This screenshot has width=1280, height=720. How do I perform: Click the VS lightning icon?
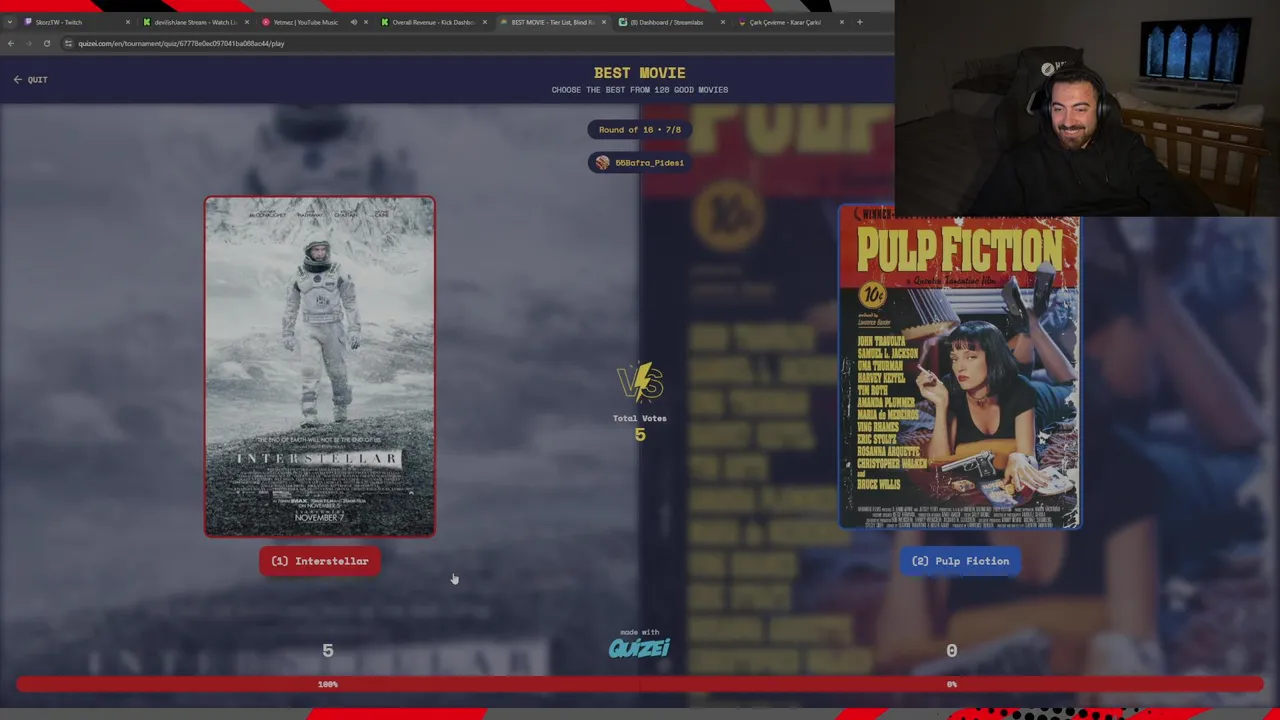point(640,382)
